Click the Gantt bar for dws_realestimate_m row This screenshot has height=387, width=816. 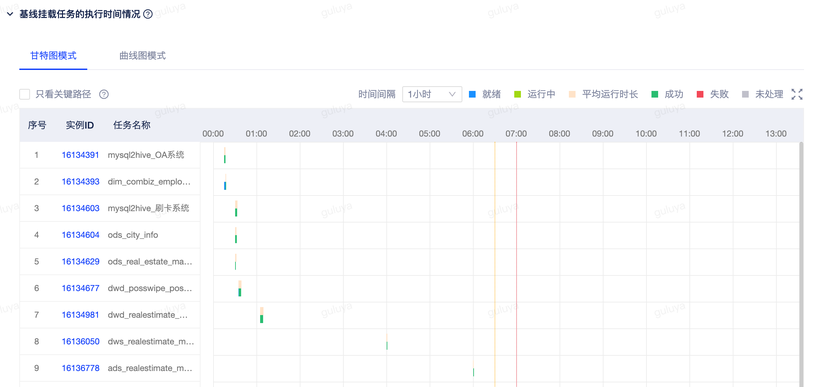pyautogui.click(x=387, y=345)
